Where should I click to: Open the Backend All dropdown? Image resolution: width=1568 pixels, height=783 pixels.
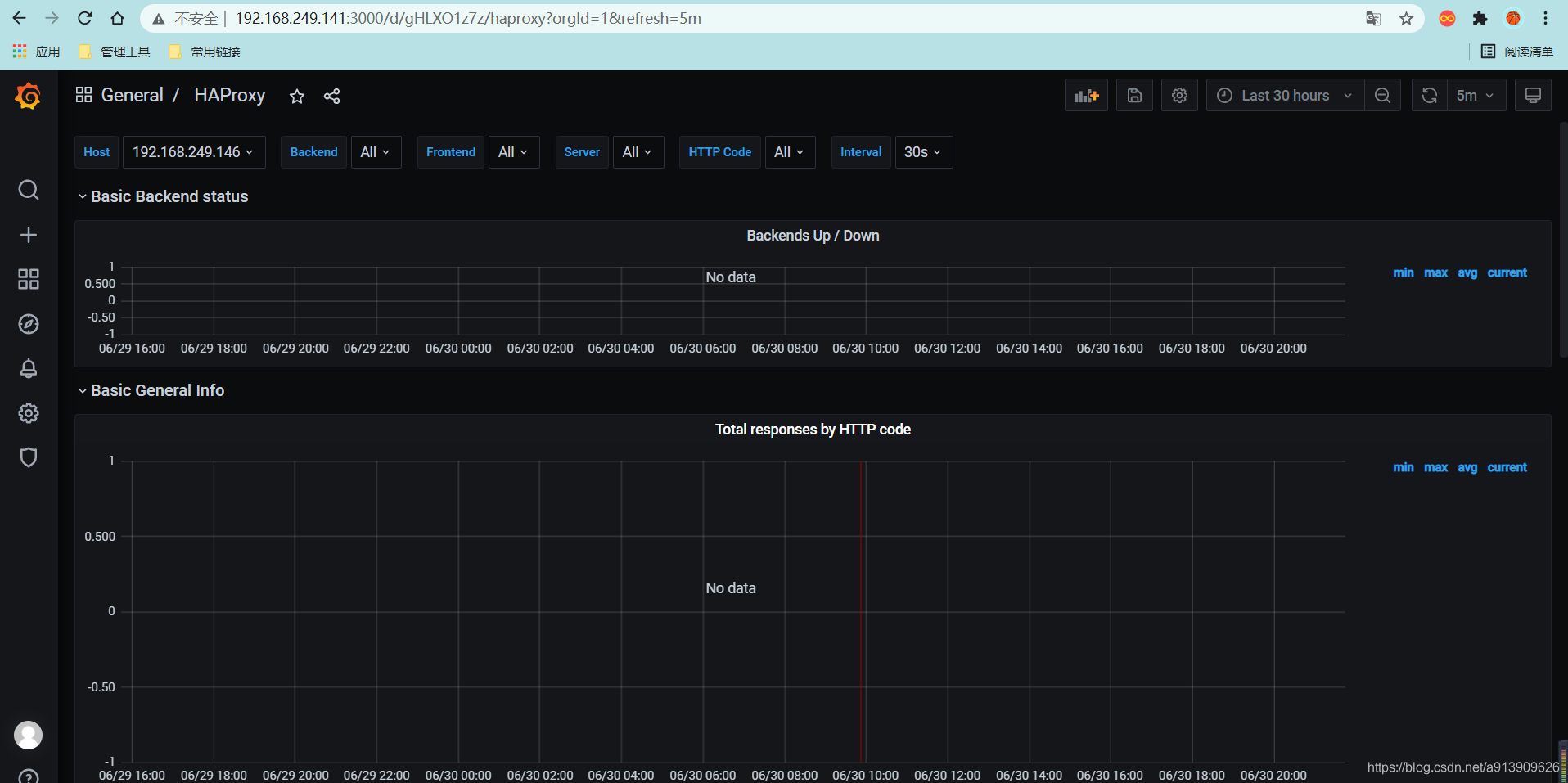click(376, 152)
